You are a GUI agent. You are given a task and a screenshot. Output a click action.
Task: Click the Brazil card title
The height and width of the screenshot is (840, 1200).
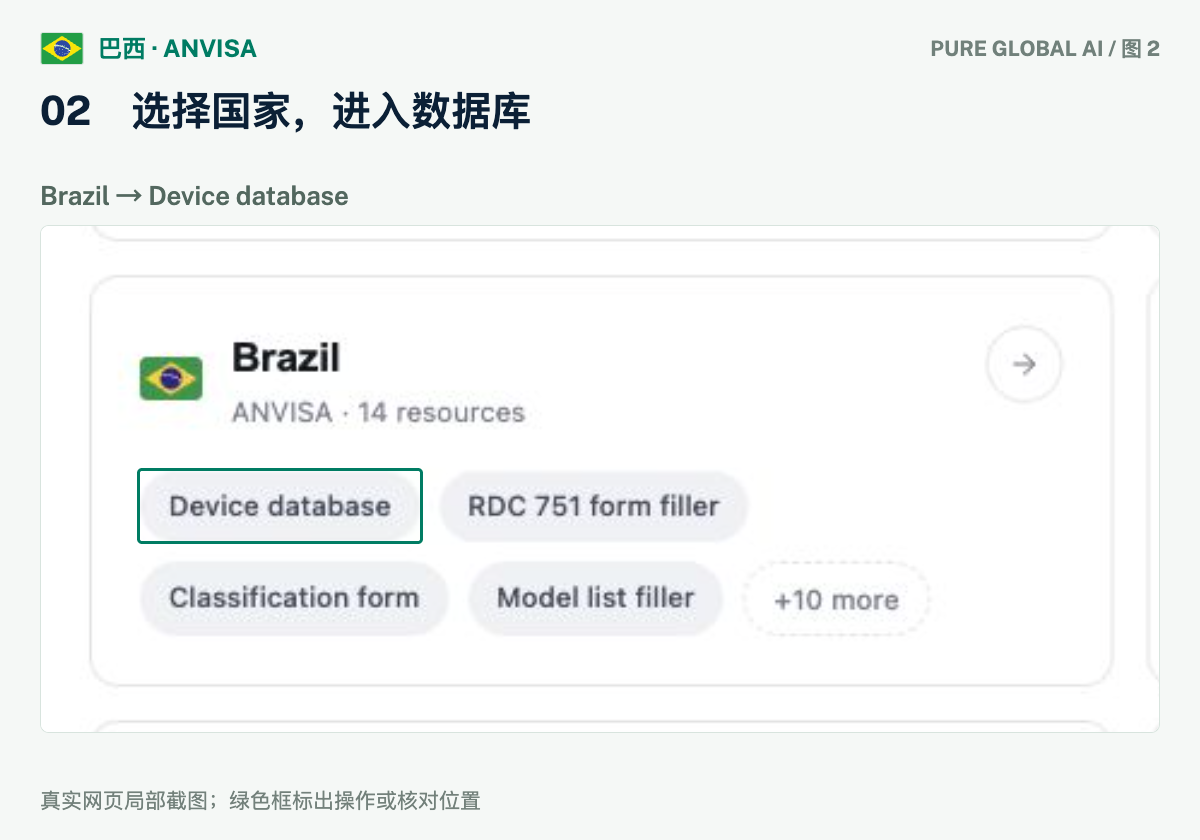pos(286,357)
